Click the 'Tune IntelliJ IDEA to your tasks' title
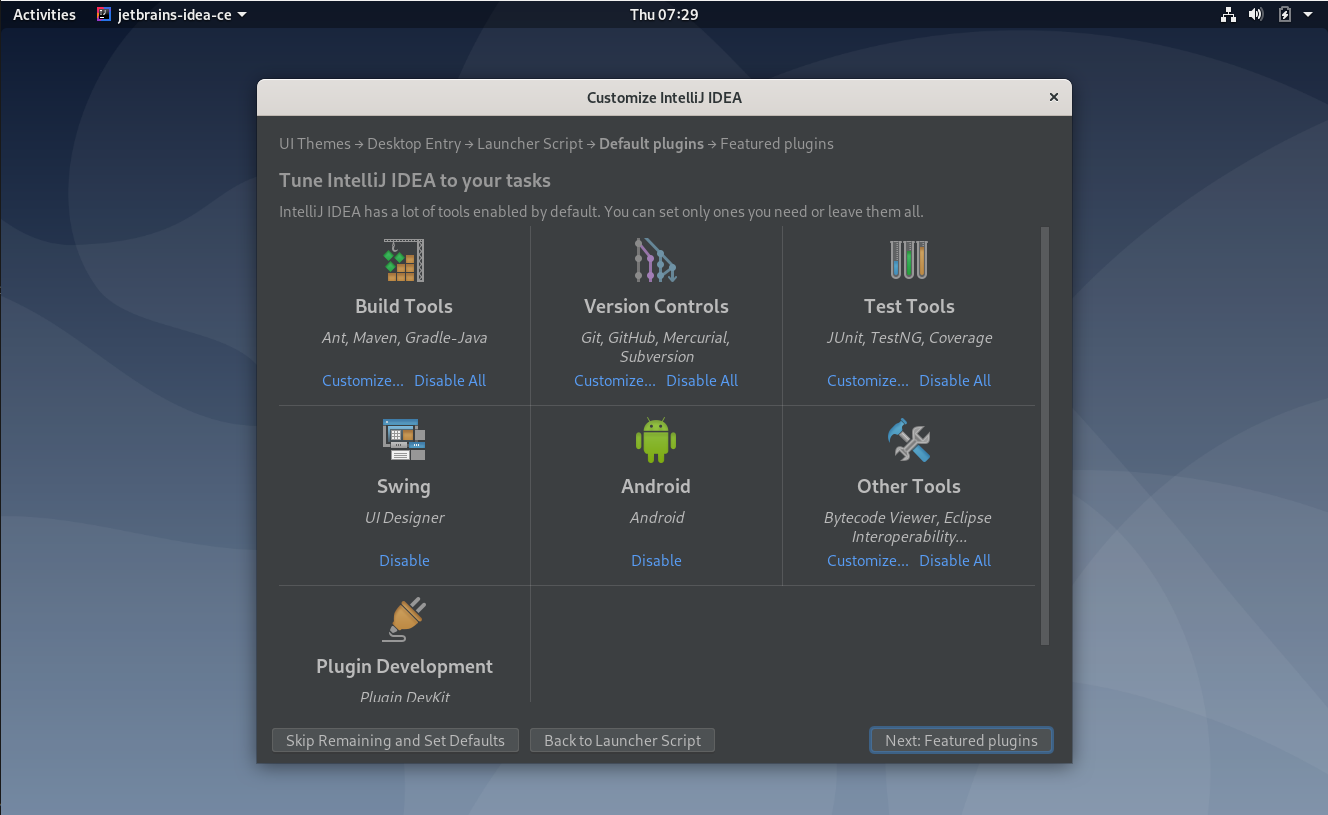 (415, 180)
